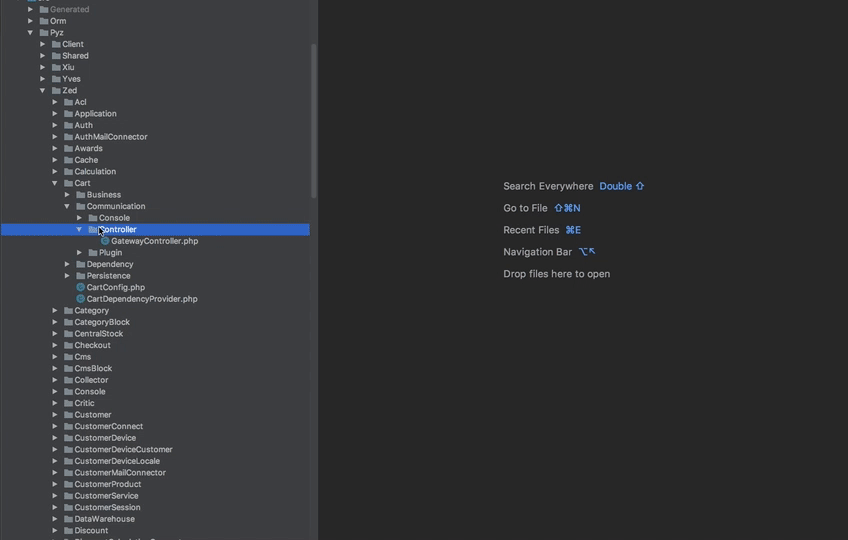Click the Acl folder icon

coord(68,102)
